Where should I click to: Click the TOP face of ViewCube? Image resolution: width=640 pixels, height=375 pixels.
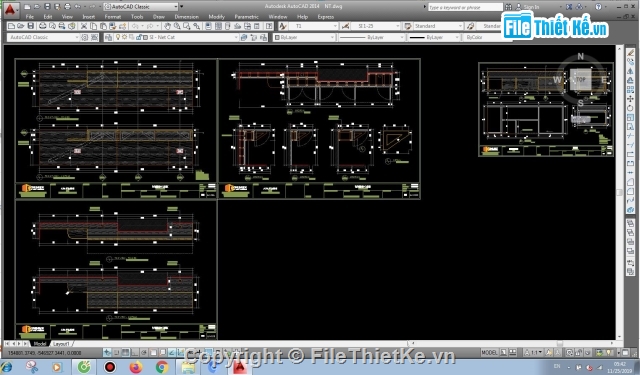(580, 80)
